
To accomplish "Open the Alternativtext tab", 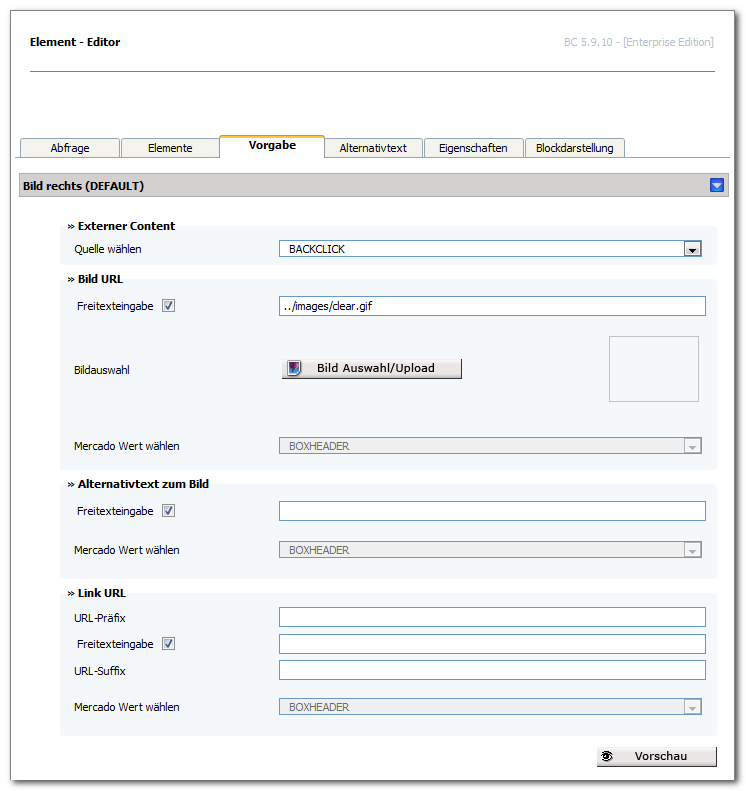I will pos(373,148).
